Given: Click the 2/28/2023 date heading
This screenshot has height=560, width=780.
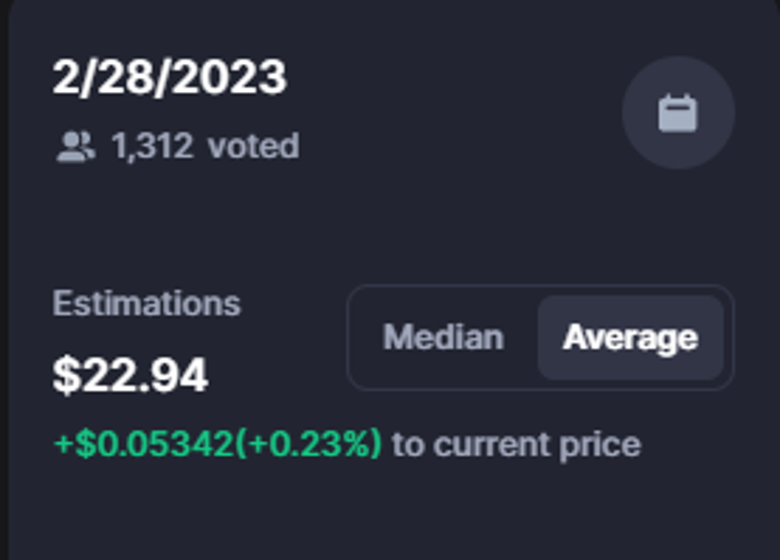Looking at the screenshot, I should pyautogui.click(x=170, y=78).
